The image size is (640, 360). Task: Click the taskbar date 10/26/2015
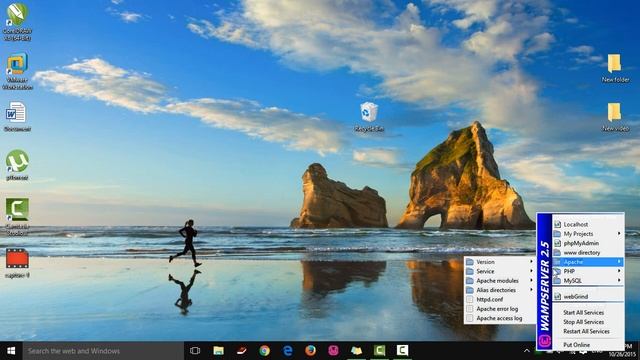point(622,355)
